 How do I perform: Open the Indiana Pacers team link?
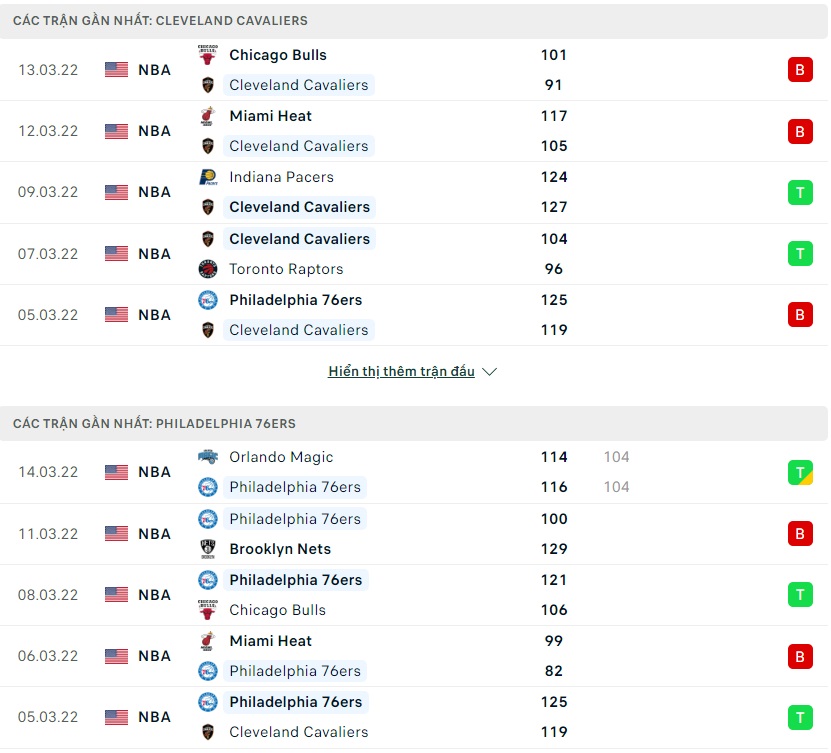click(x=281, y=177)
